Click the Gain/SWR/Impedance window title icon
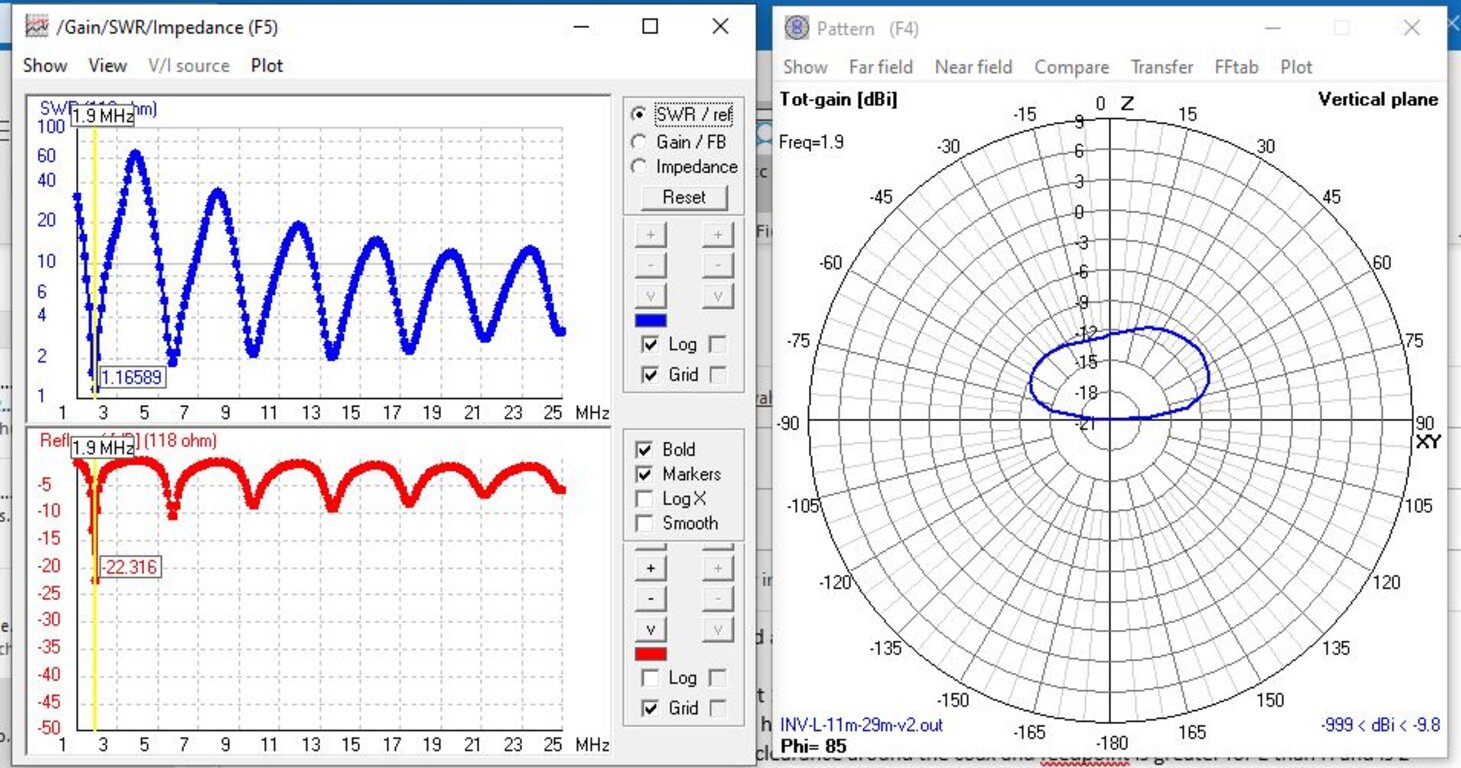The height and width of the screenshot is (768, 1461). pos(37,28)
